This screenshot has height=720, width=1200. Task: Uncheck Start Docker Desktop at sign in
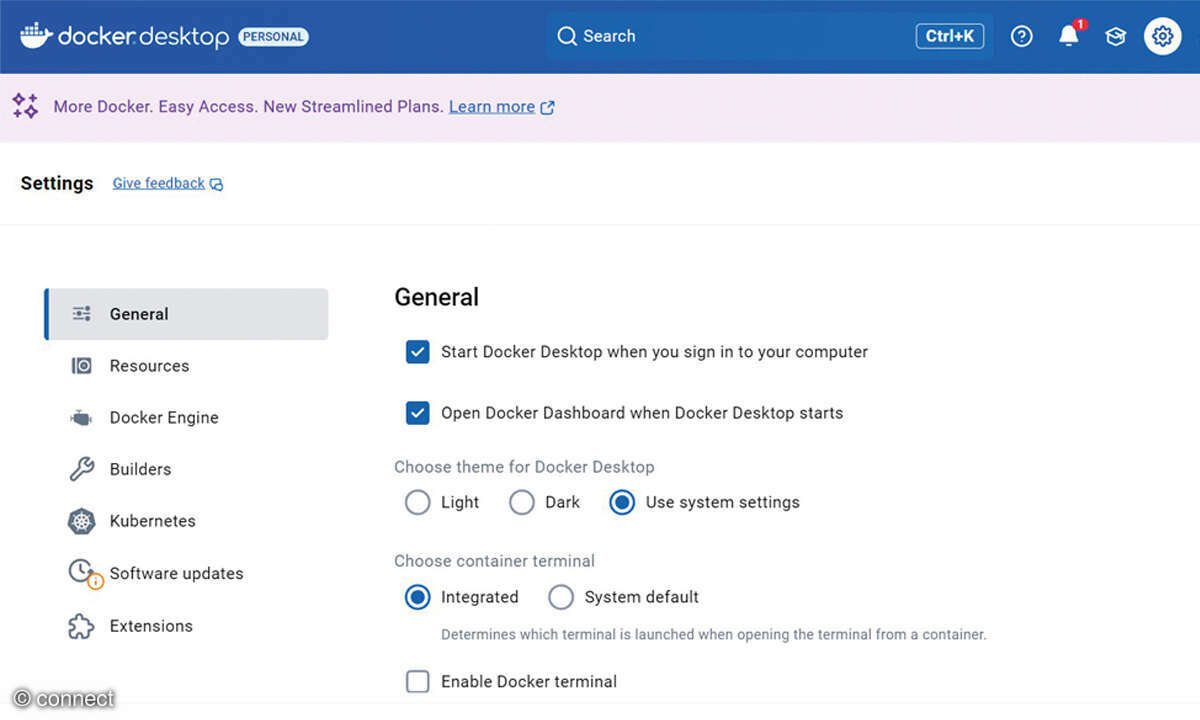(x=417, y=352)
